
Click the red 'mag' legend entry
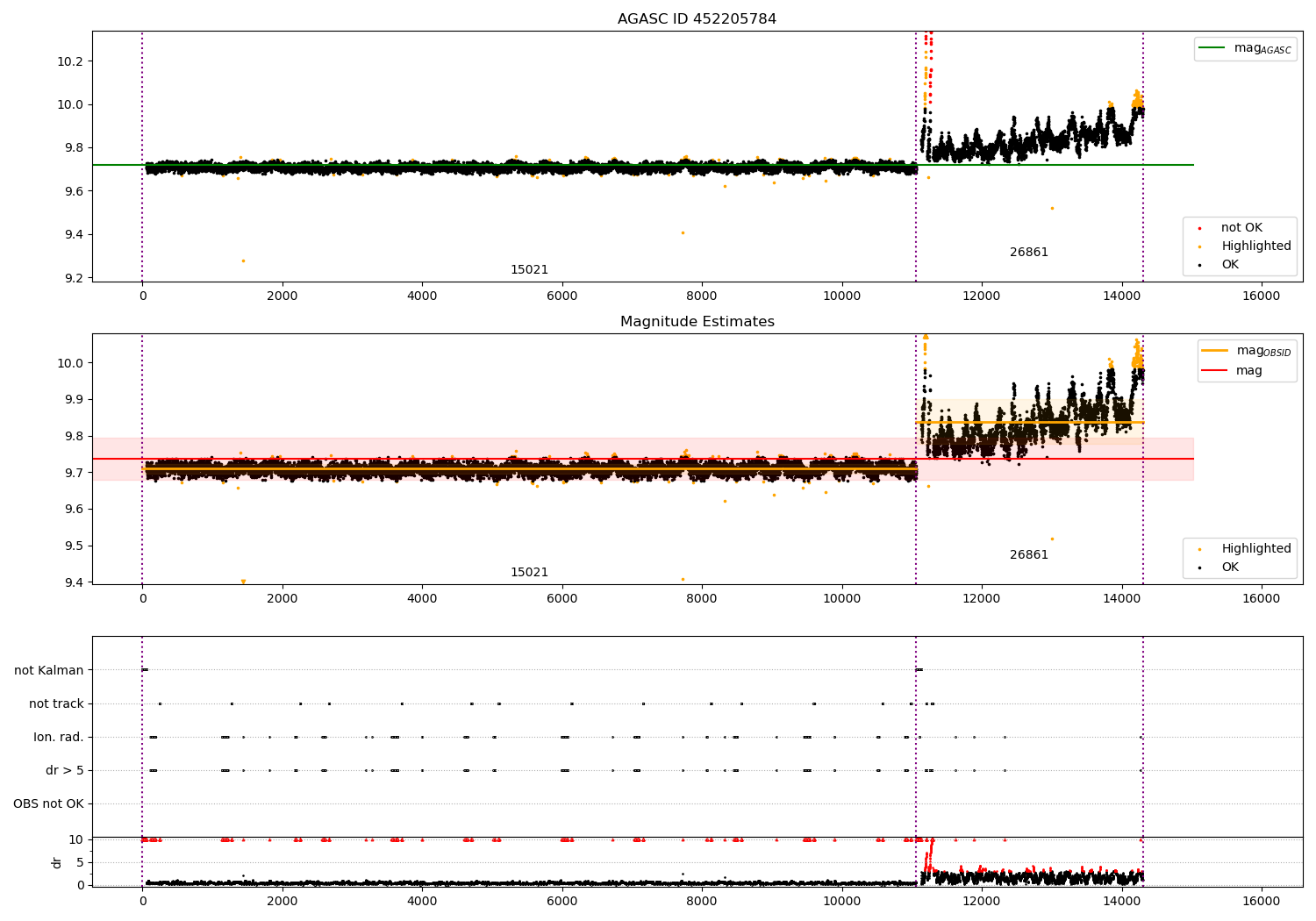pyautogui.click(x=1232, y=371)
